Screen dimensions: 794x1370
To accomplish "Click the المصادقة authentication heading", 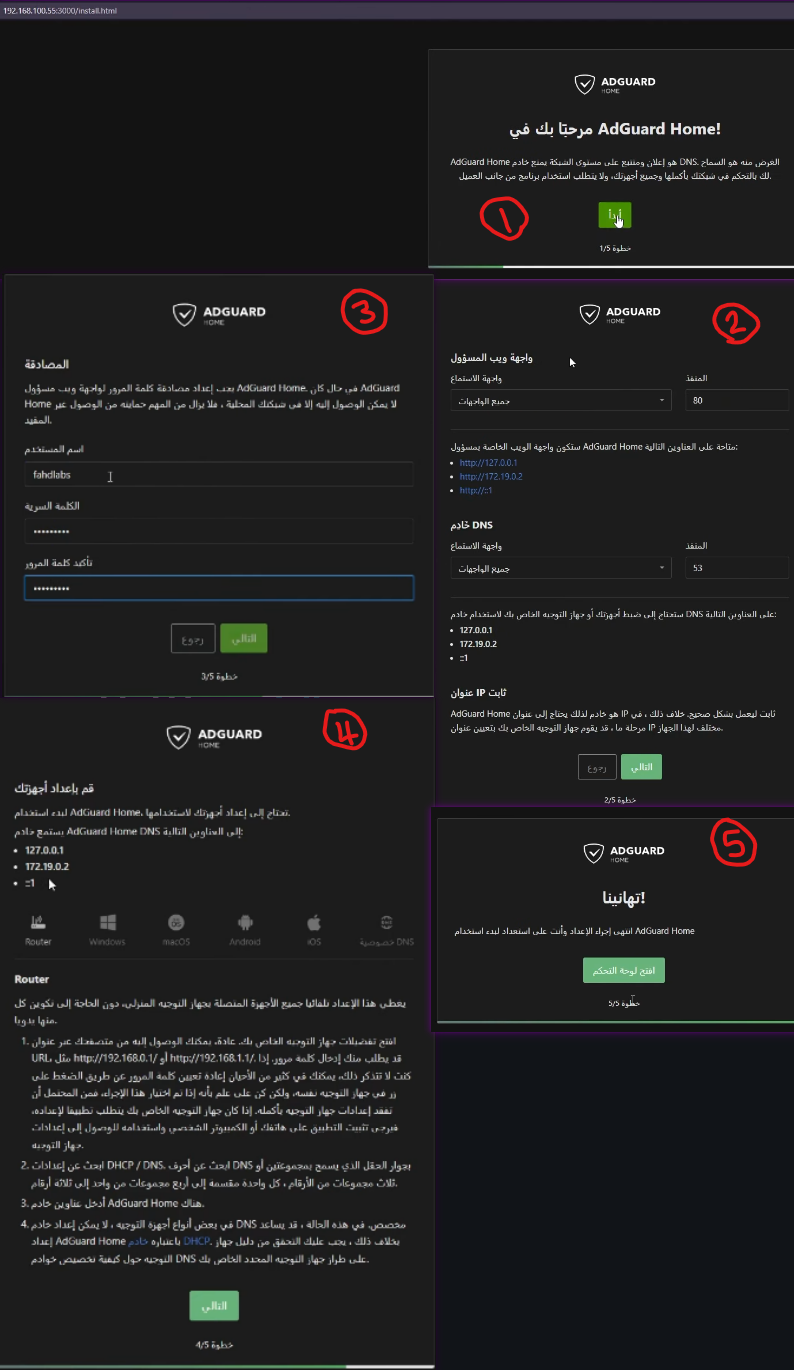I will coord(46,364).
